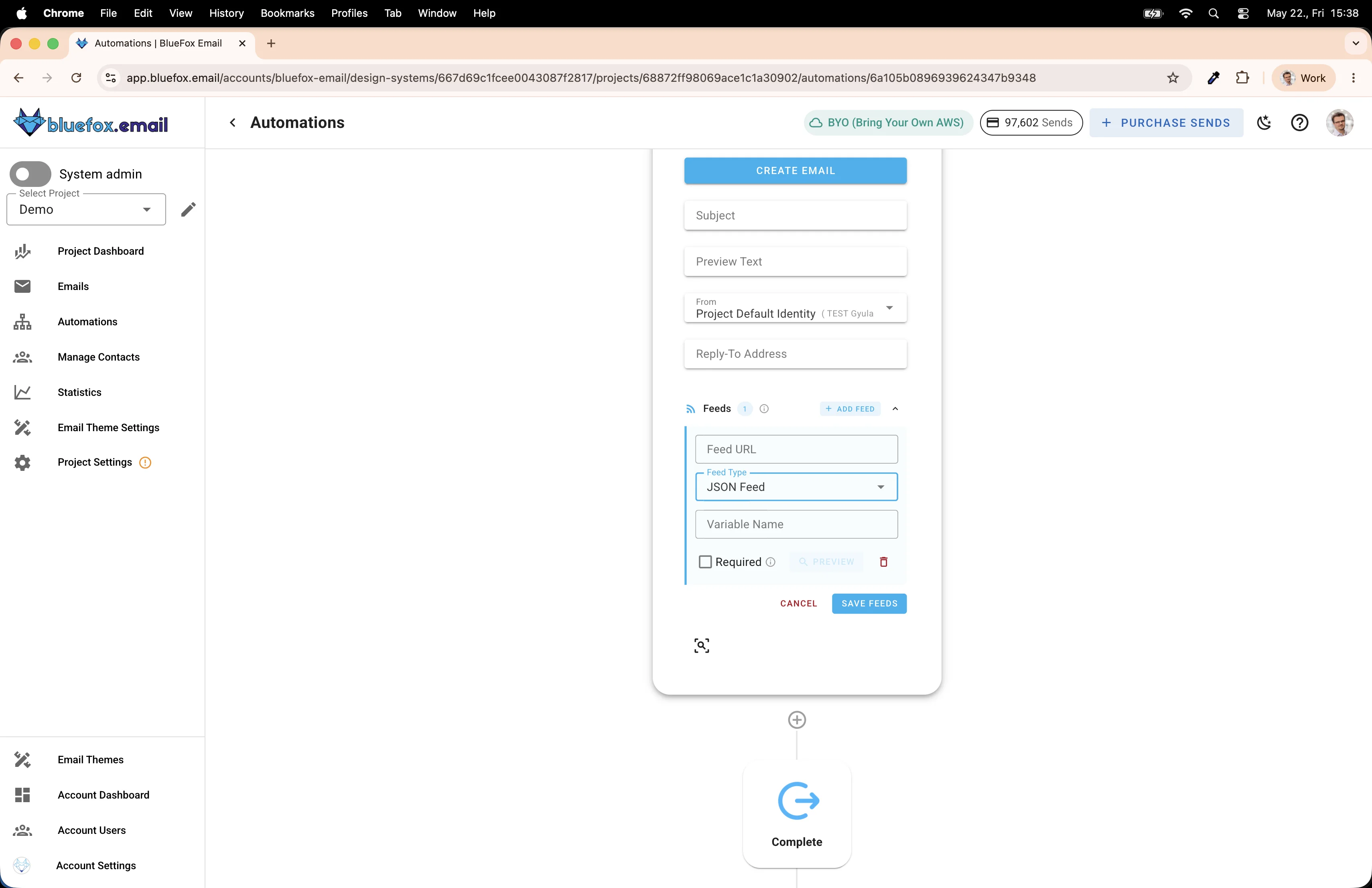Click the Automations hierarchy icon
The image size is (1372, 888).
coord(22,322)
